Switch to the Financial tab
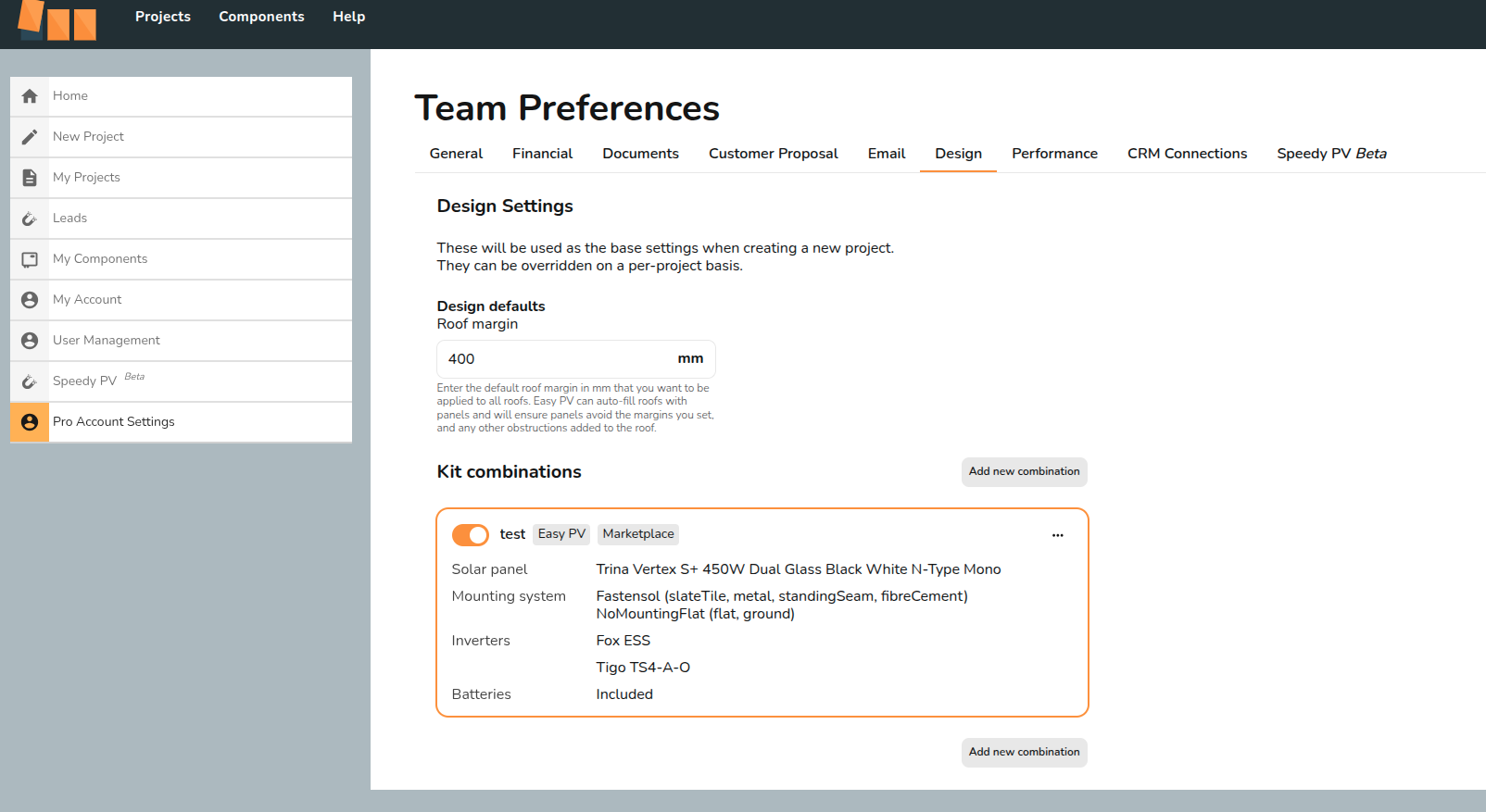The width and height of the screenshot is (1486, 812). pyautogui.click(x=542, y=154)
